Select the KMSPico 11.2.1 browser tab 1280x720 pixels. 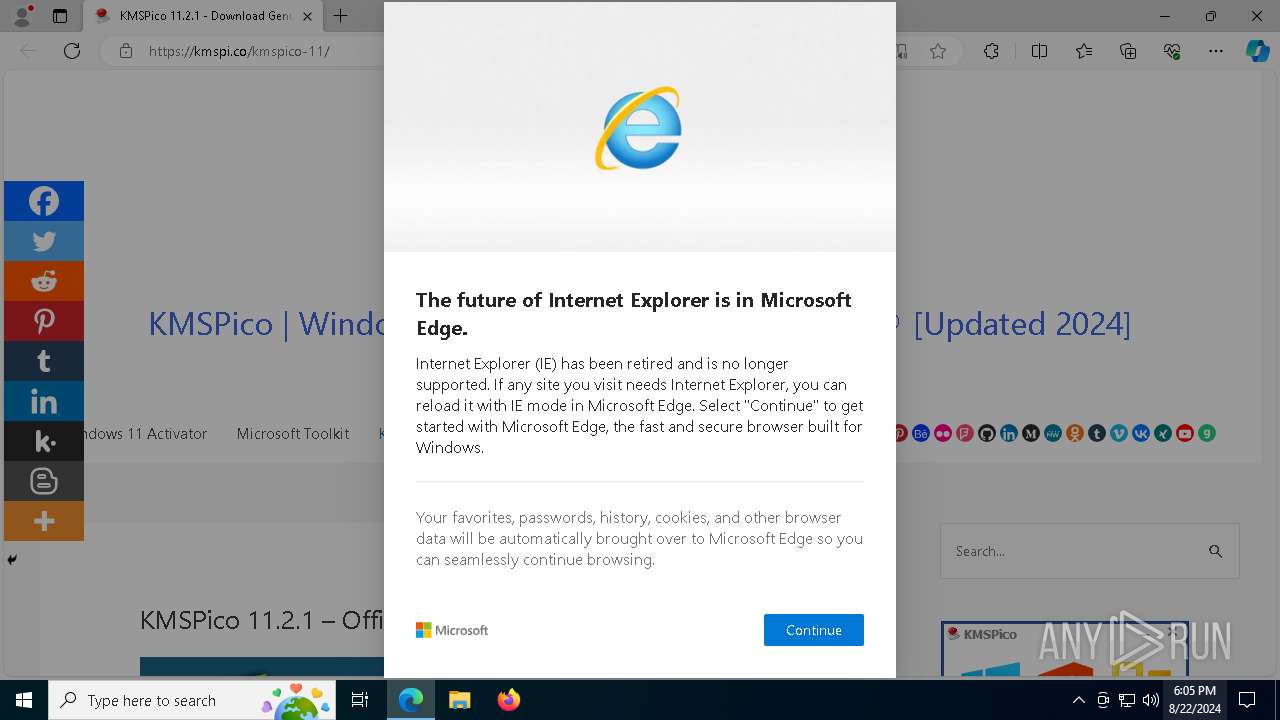[204, 16]
